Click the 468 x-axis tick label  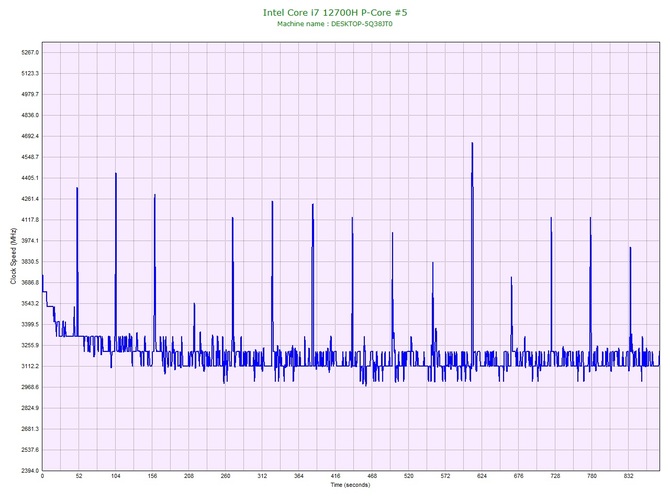pos(372,476)
